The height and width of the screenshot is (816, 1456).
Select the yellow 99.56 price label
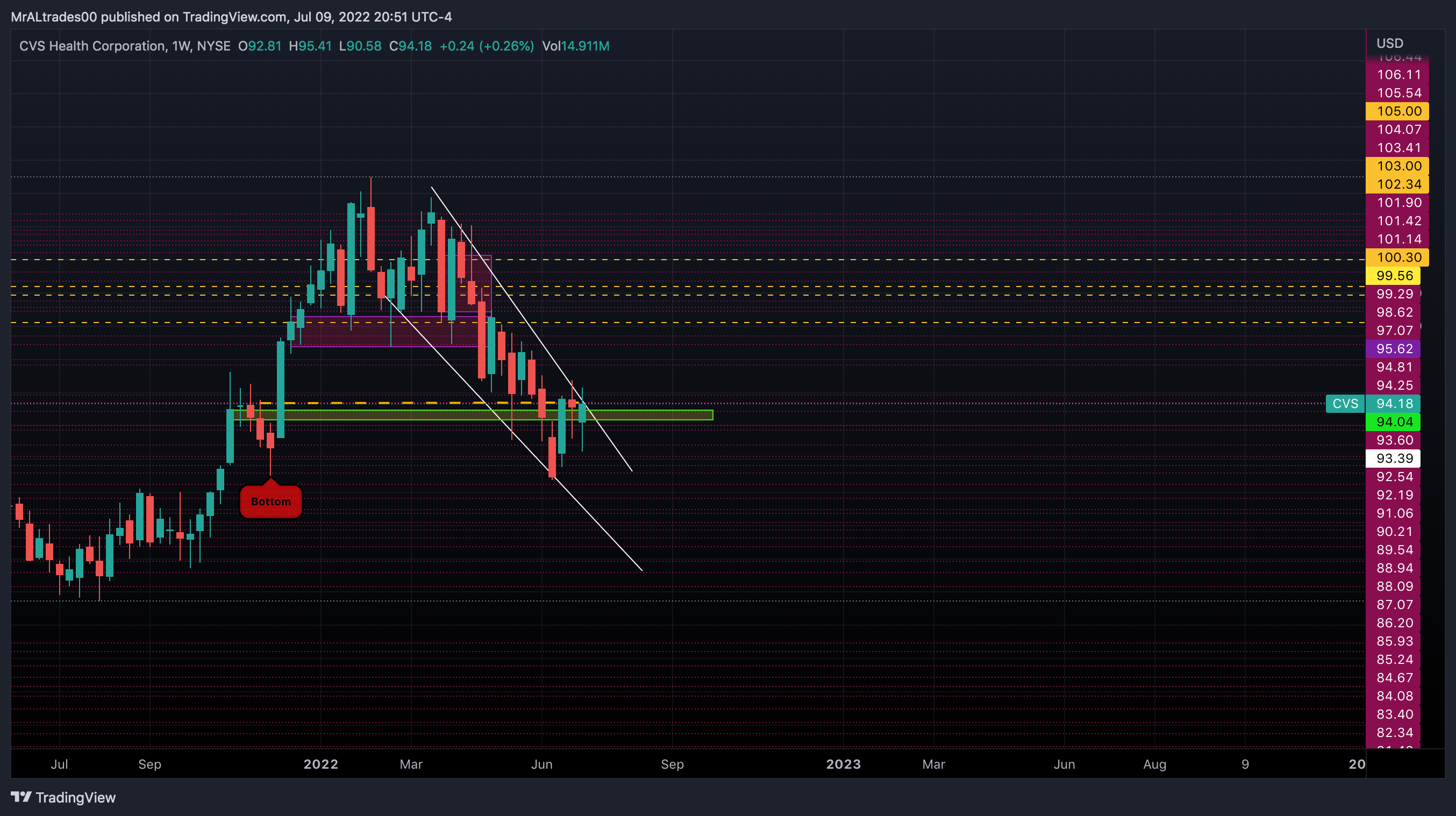coord(1393,276)
